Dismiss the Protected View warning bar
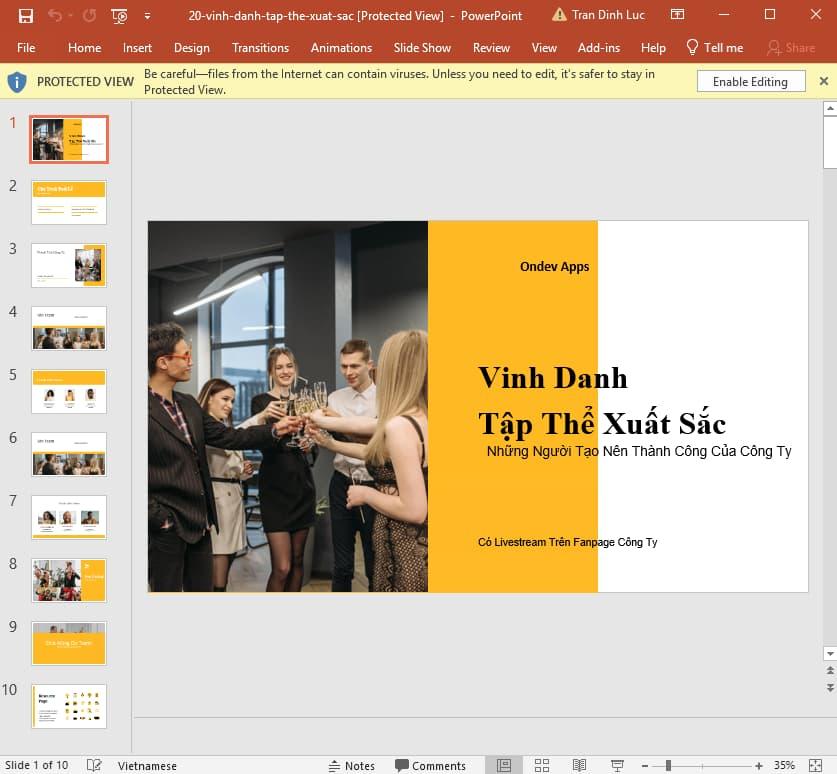This screenshot has width=837, height=774. tap(824, 81)
